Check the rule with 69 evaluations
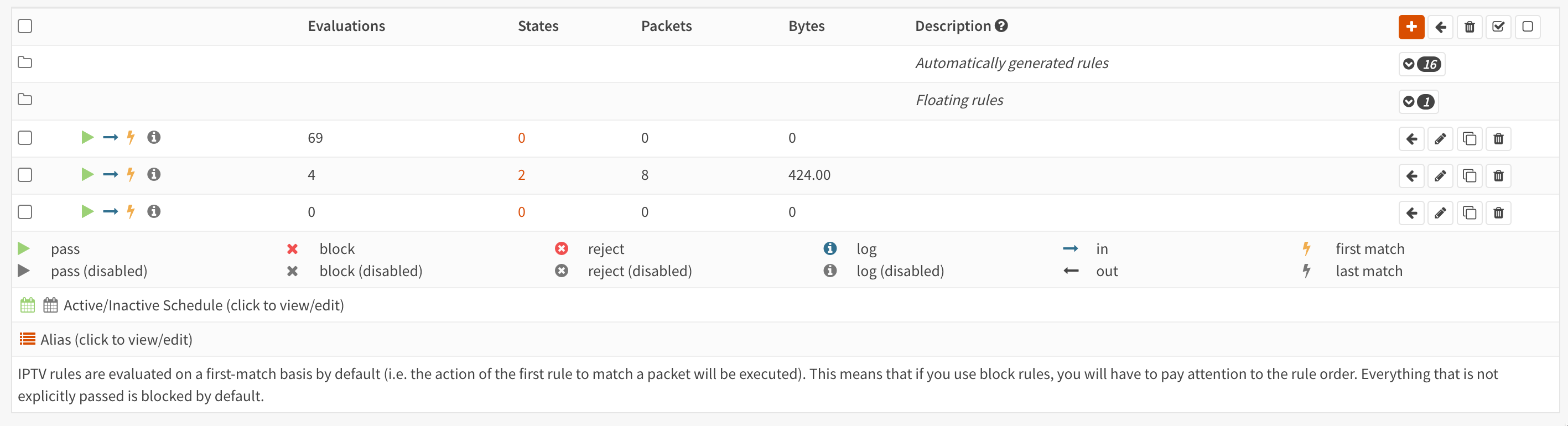 tap(25, 138)
